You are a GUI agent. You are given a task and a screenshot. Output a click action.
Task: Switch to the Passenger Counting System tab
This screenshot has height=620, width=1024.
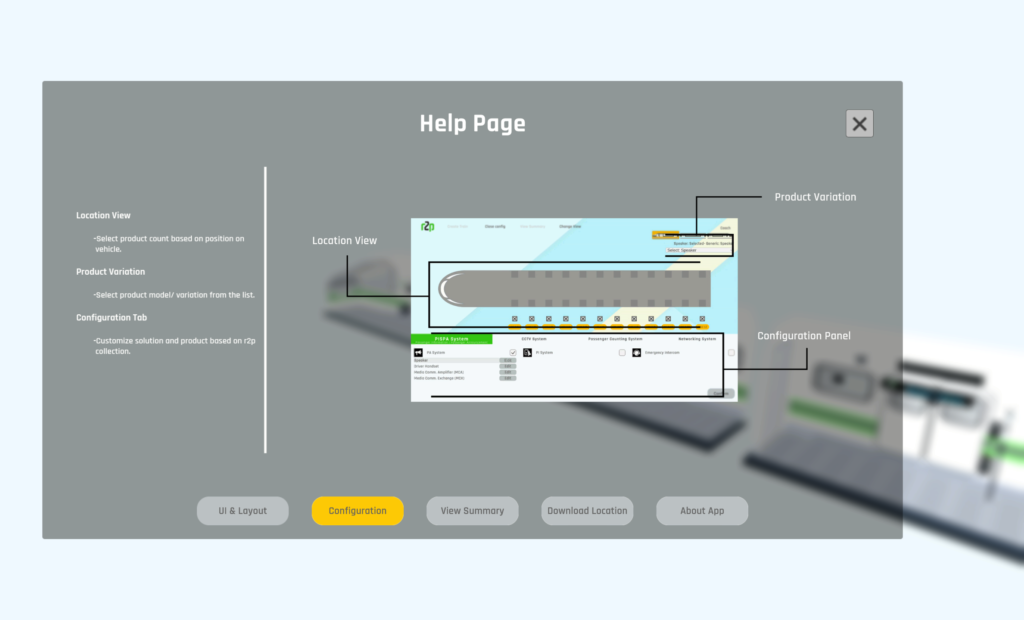click(616, 338)
